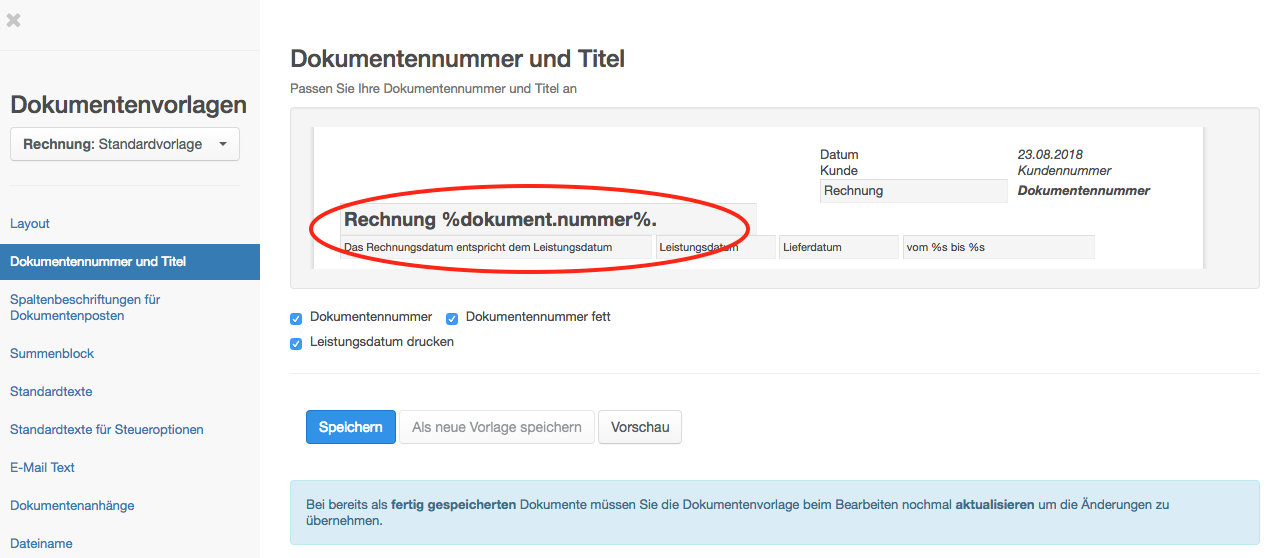Toggle the Dokumentennummer fett checkbox
The width and height of the screenshot is (1271, 558).
coord(452,318)
